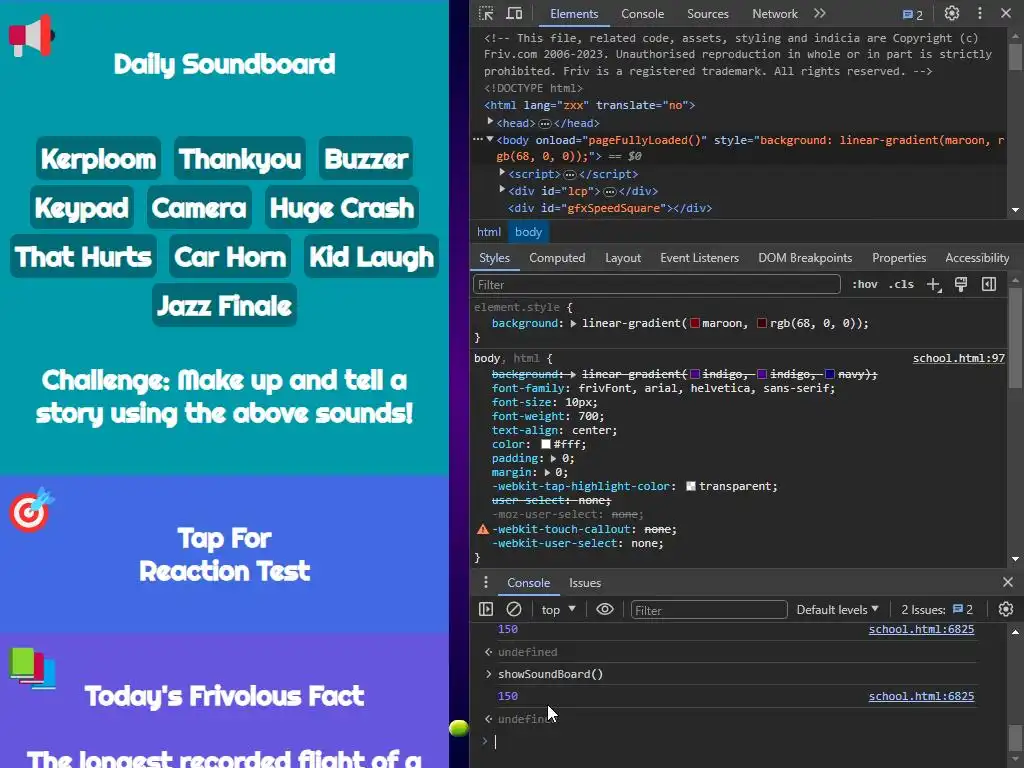Screen dimensions: 1024x768
Task: Click the issues counter badge in top toolbar
Action: tap(912, 14)
